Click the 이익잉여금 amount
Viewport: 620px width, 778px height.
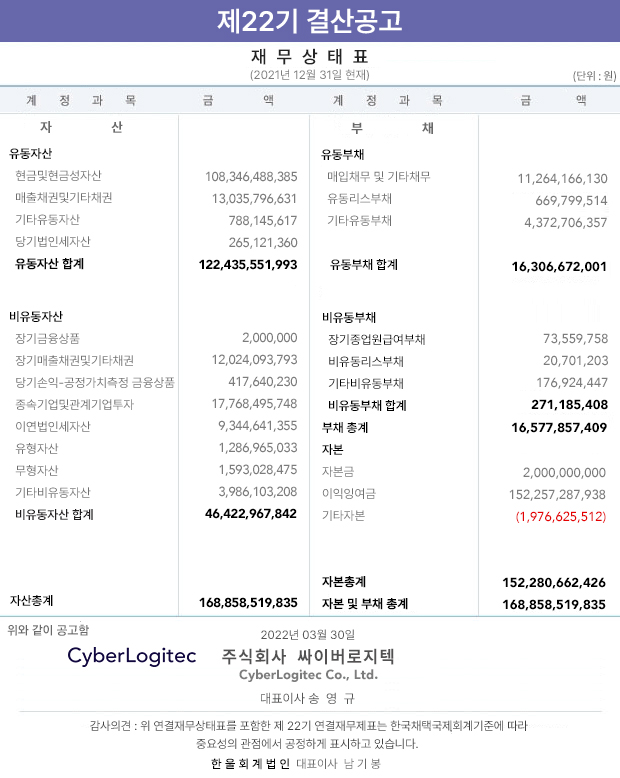557,495
